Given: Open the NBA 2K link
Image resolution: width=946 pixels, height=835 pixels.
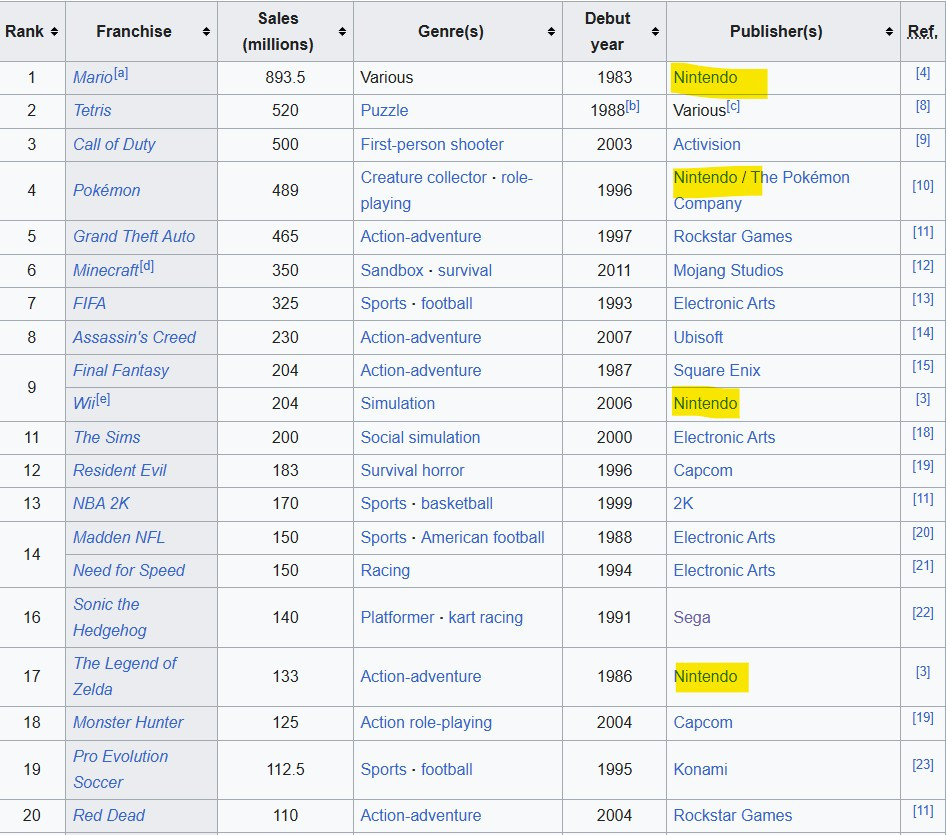Looking at the screenshot, I should point(101,503).
